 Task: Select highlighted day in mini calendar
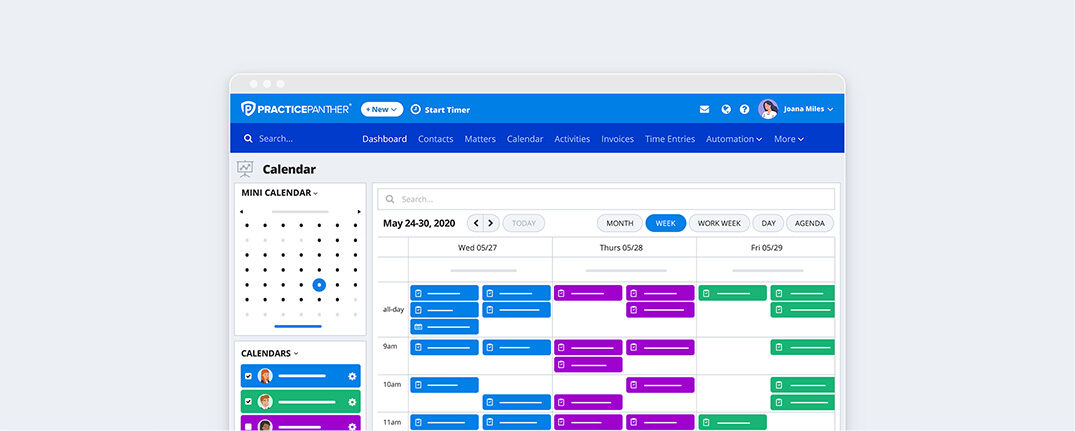pyautogui.click(x=319, y=285)
